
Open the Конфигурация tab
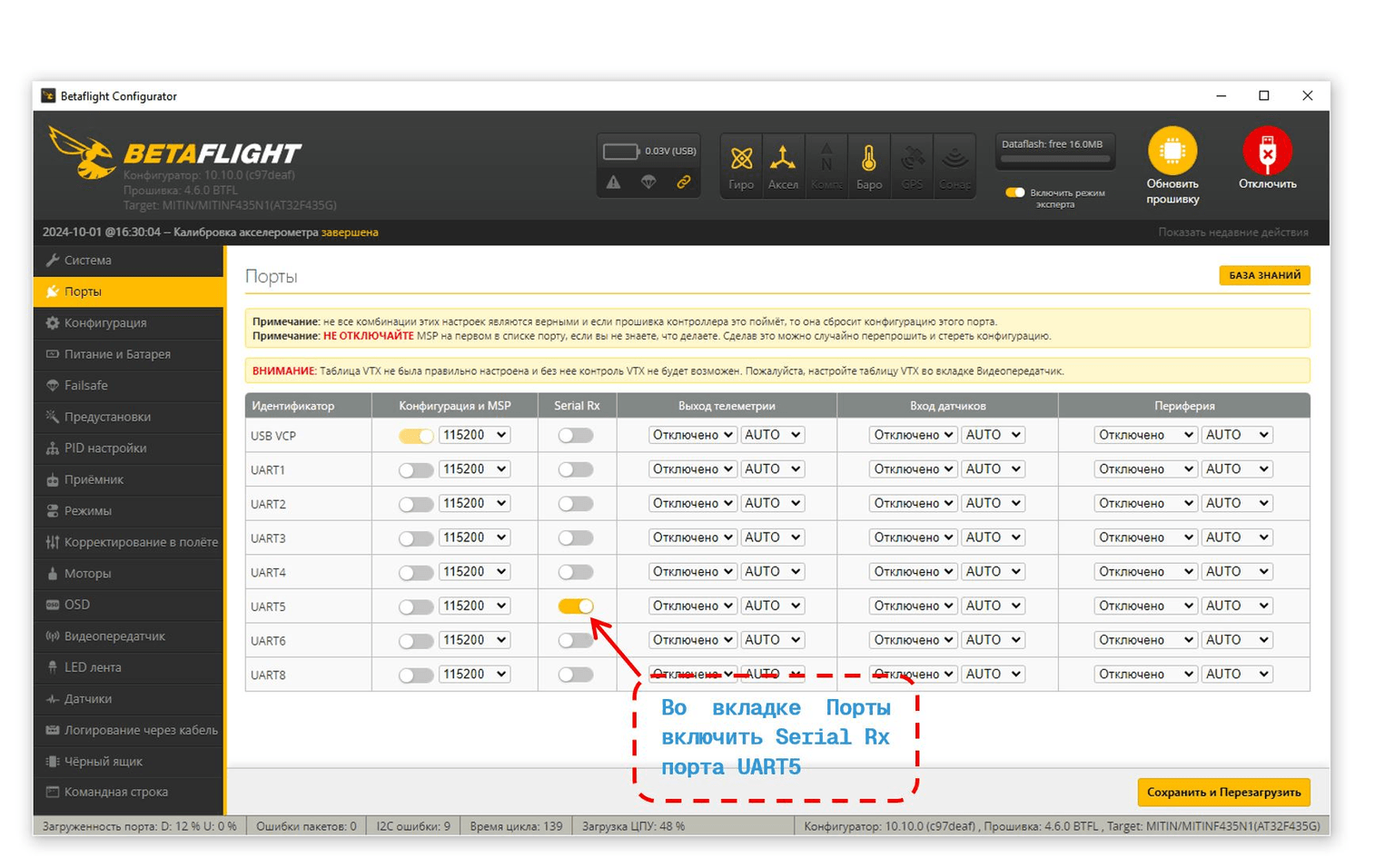128,323
